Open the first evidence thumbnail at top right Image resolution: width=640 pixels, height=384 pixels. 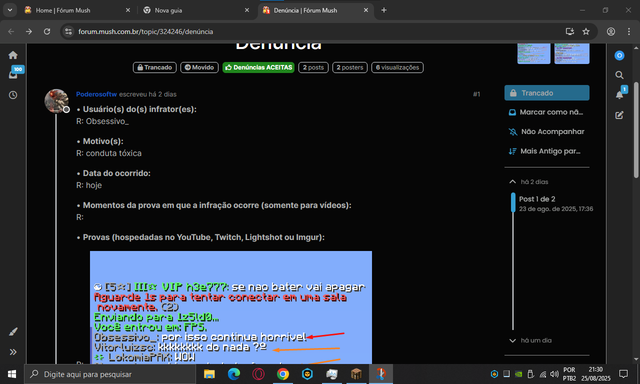(x=534, y=53)
